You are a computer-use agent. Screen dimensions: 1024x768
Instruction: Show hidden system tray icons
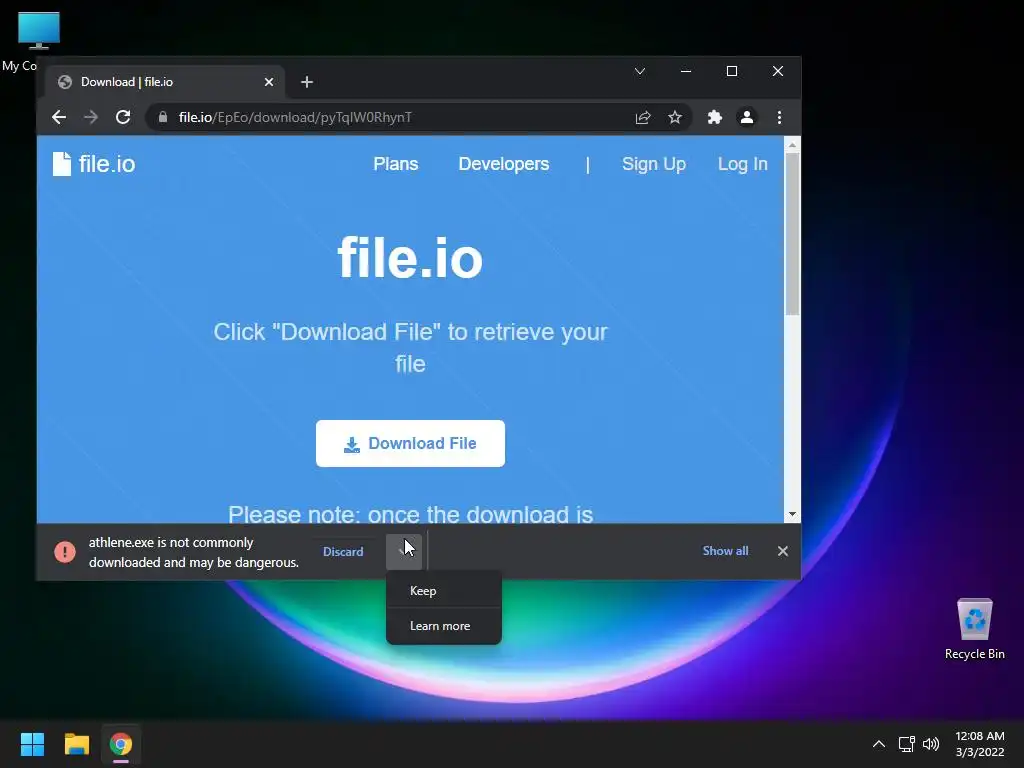879,744
